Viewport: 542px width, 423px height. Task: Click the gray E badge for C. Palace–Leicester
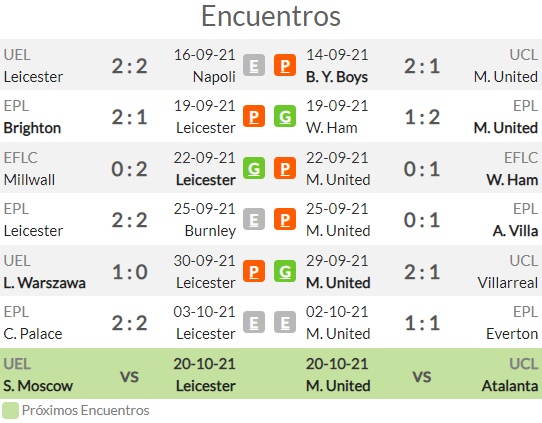pos(254,322)
